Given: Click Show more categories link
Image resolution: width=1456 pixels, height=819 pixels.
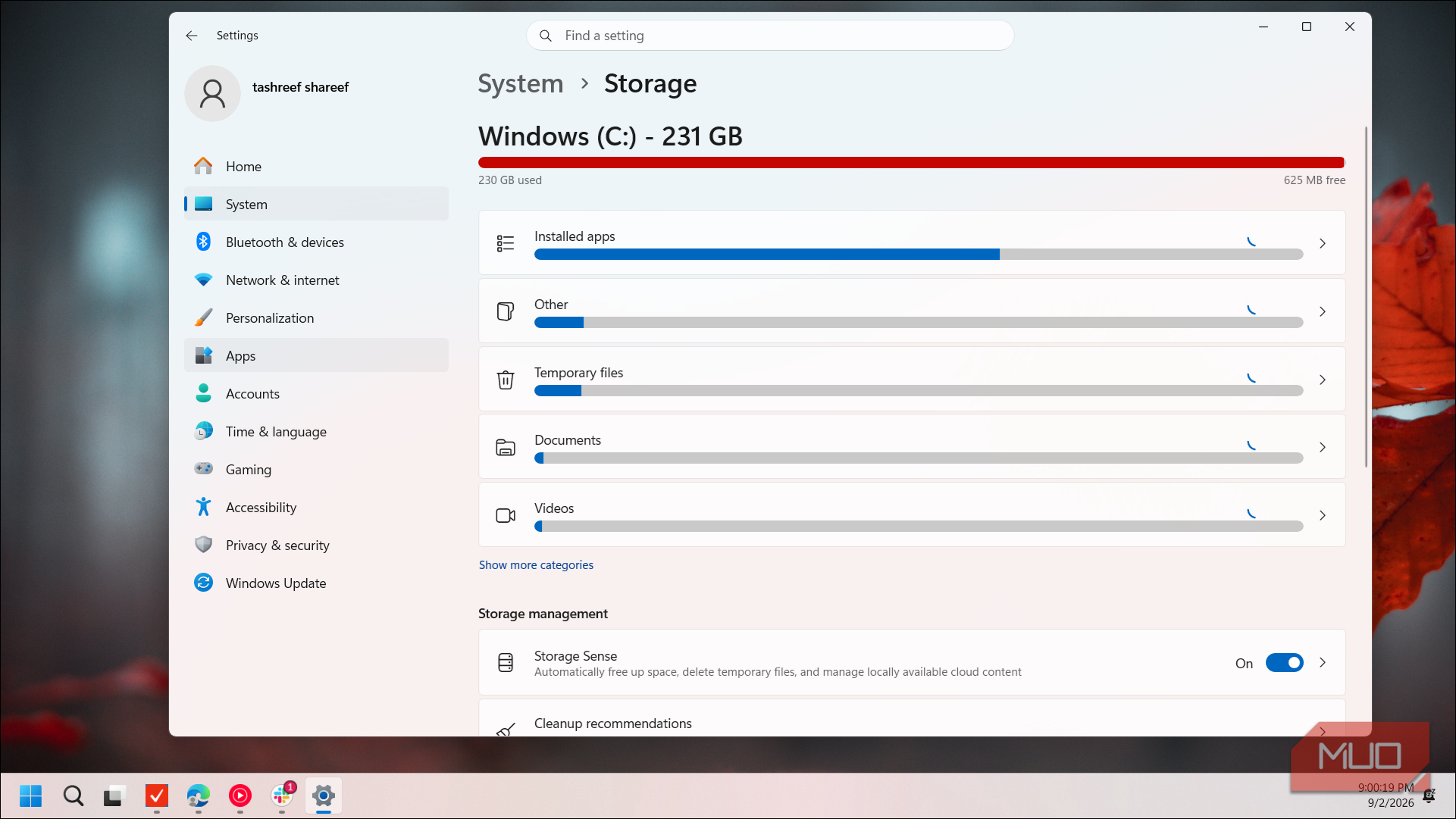Looking at the screenshot, I should pyautogui.click(x=536, y=564).
